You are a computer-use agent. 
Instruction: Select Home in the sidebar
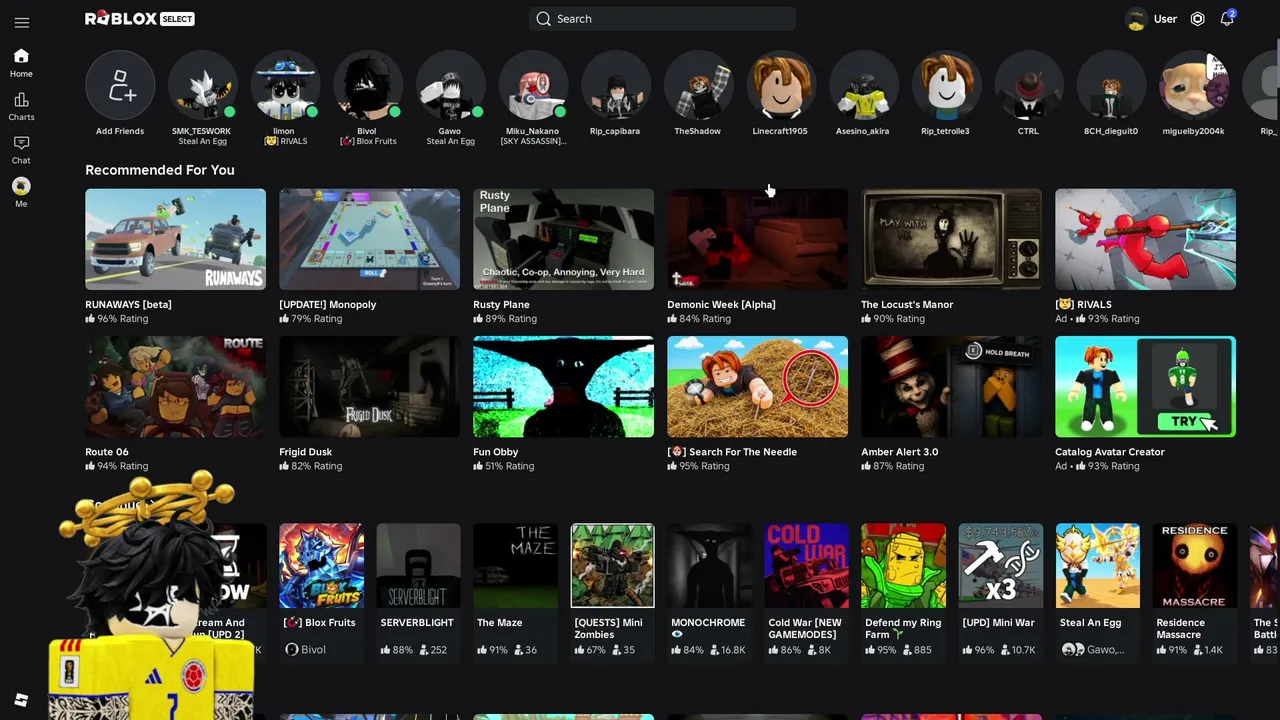[x=21, y=63]
